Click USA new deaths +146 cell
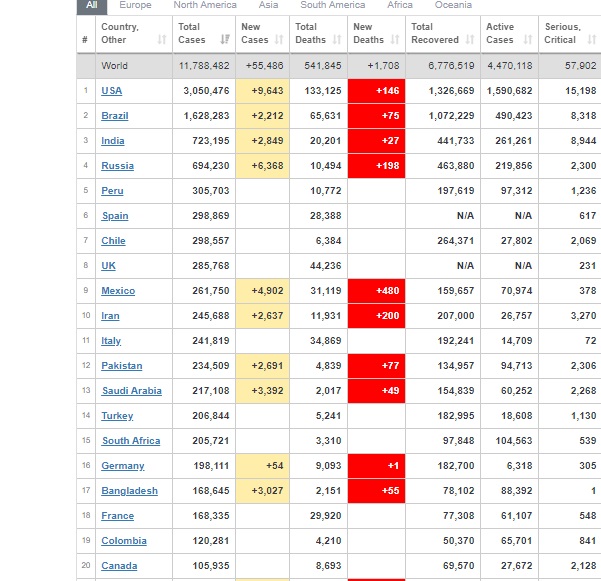This screenshot has height=581, width=601. 376,91
